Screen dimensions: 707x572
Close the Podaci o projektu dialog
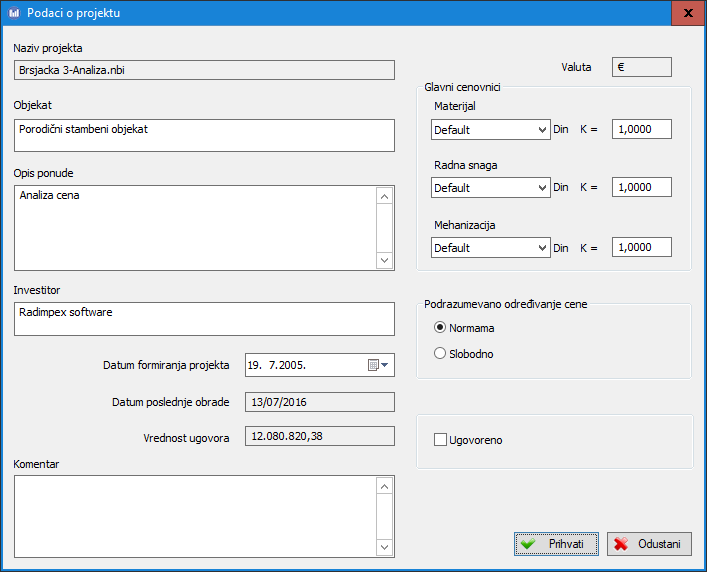pyautogui.click(x=685, y=14)
